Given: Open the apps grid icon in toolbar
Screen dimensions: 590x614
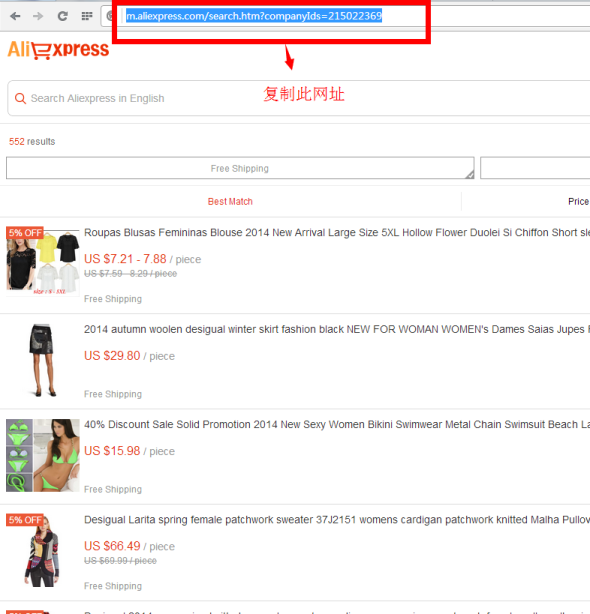Looking at the screenshot, I should pos(87,16).
